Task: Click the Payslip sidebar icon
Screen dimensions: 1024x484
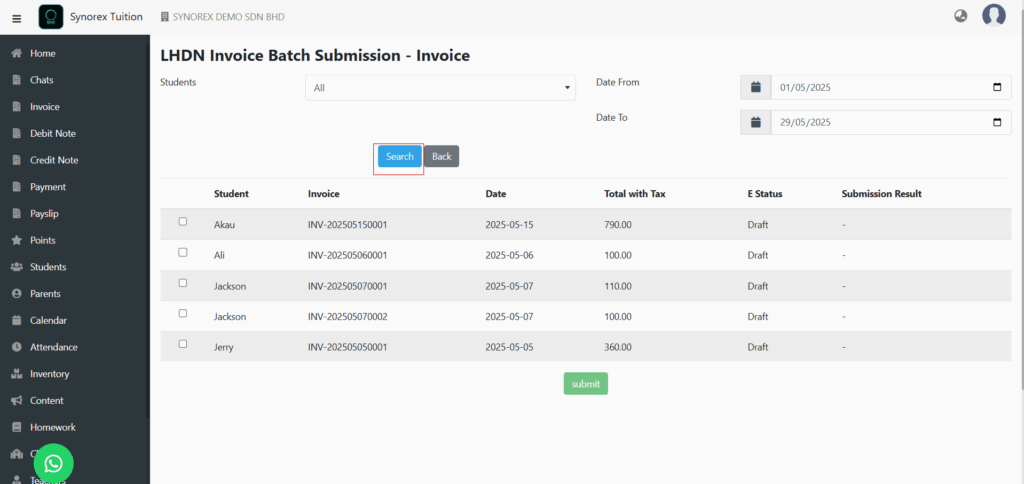Action: [17, 214]
